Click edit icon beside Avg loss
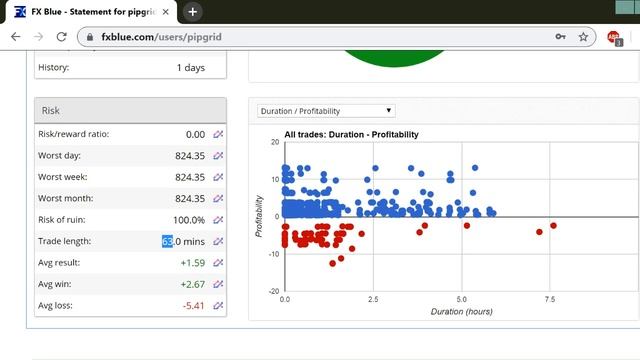The image size is (640, 360). pyautogui.click(x=218, y=305)
